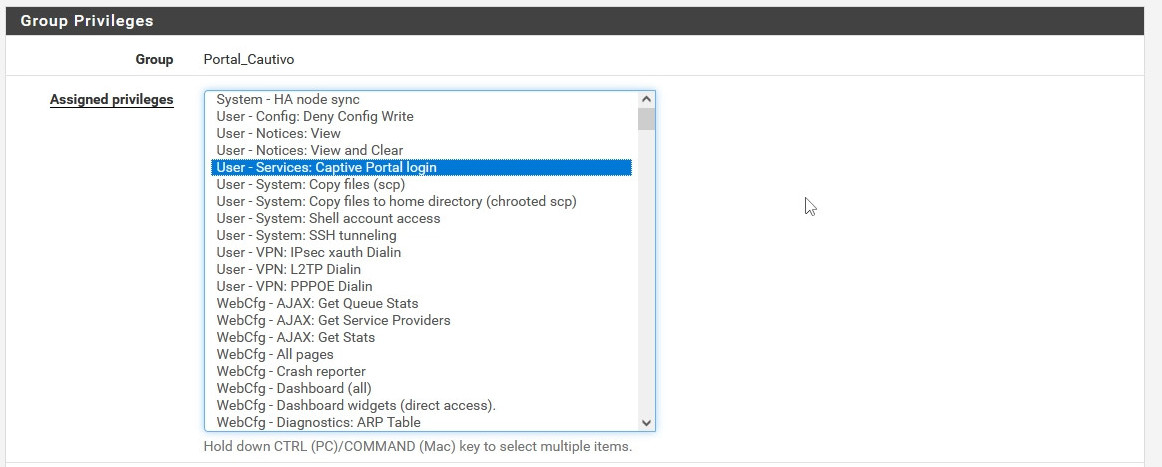Select 'User - VPN: PPPOE Dialin'

pos(294,286)
